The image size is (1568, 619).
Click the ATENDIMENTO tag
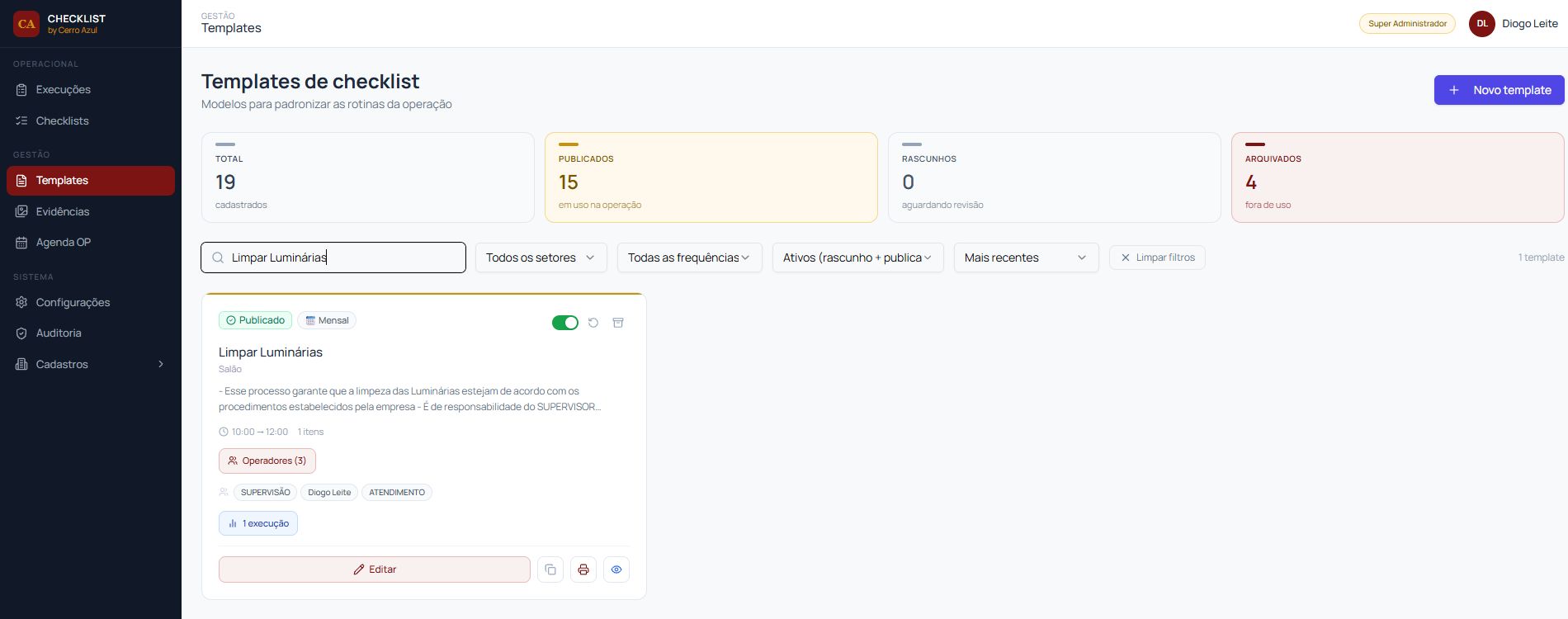[x=397, y=493]
